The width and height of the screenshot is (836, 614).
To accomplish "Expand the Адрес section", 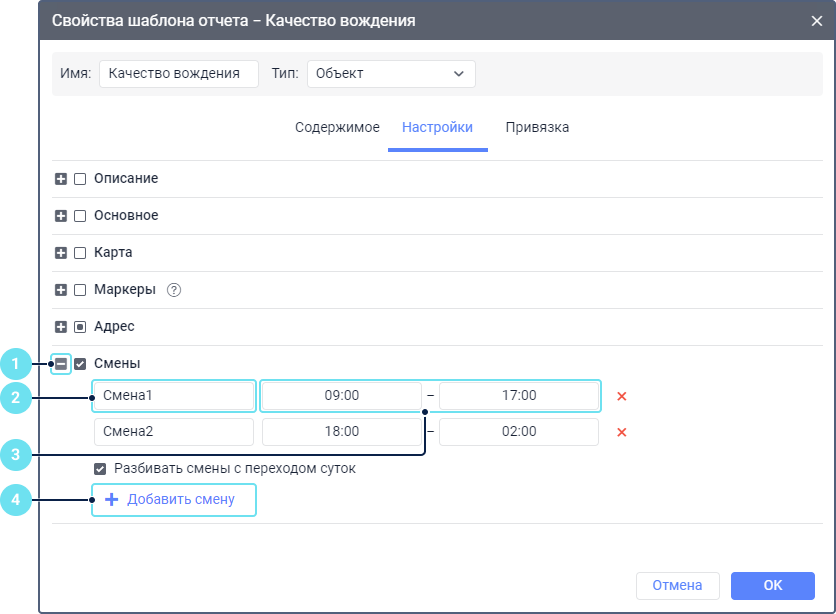I will [x=61, y=327].
